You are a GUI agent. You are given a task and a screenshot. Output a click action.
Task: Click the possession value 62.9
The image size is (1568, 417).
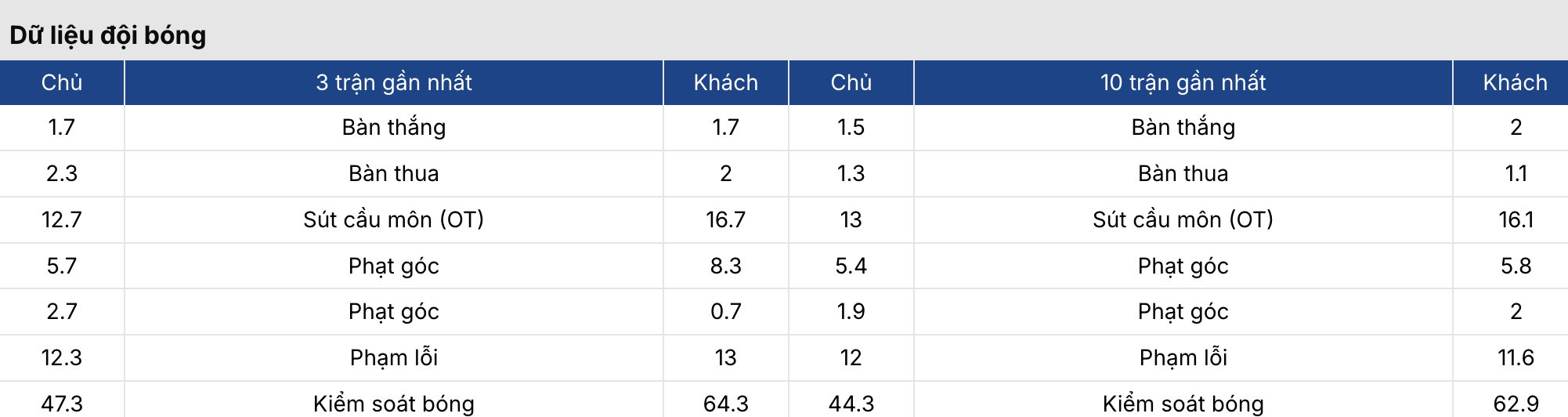(1516, 404)
